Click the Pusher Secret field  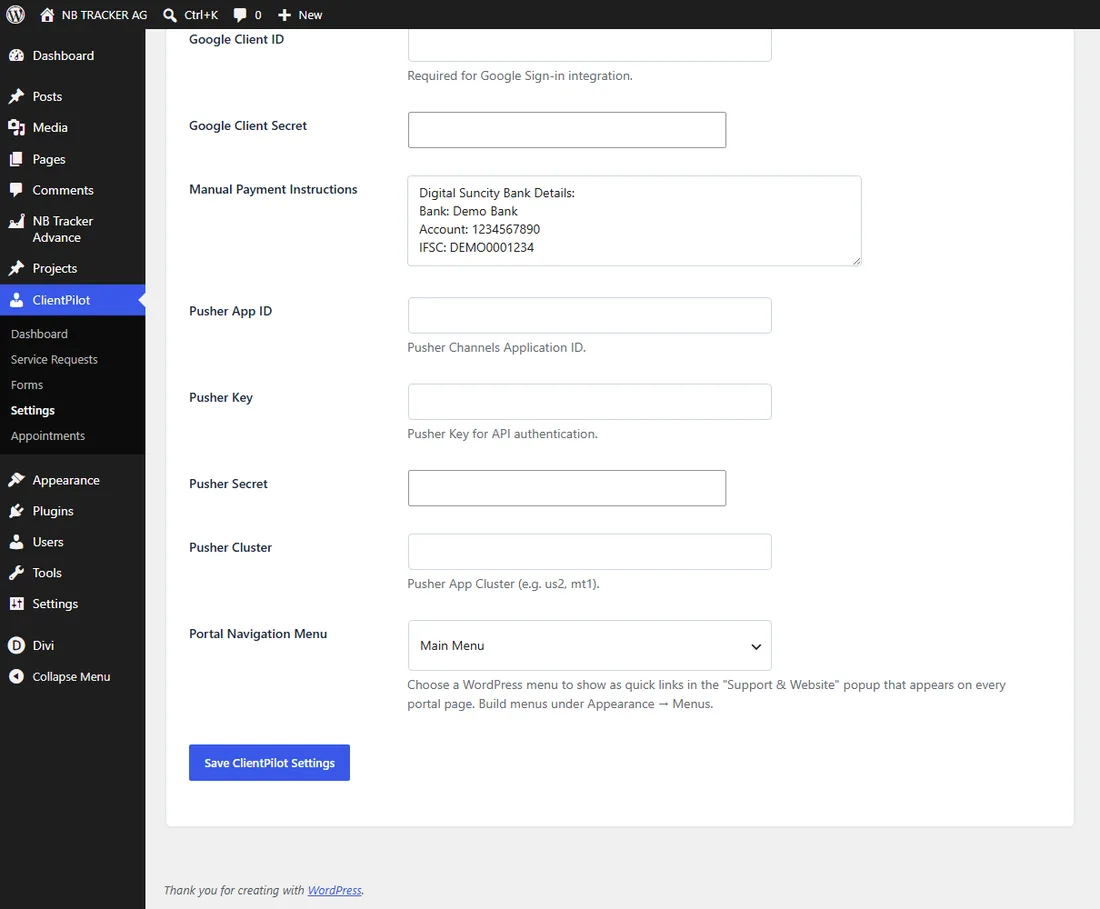pyautogui.click(x=567, y=488)
